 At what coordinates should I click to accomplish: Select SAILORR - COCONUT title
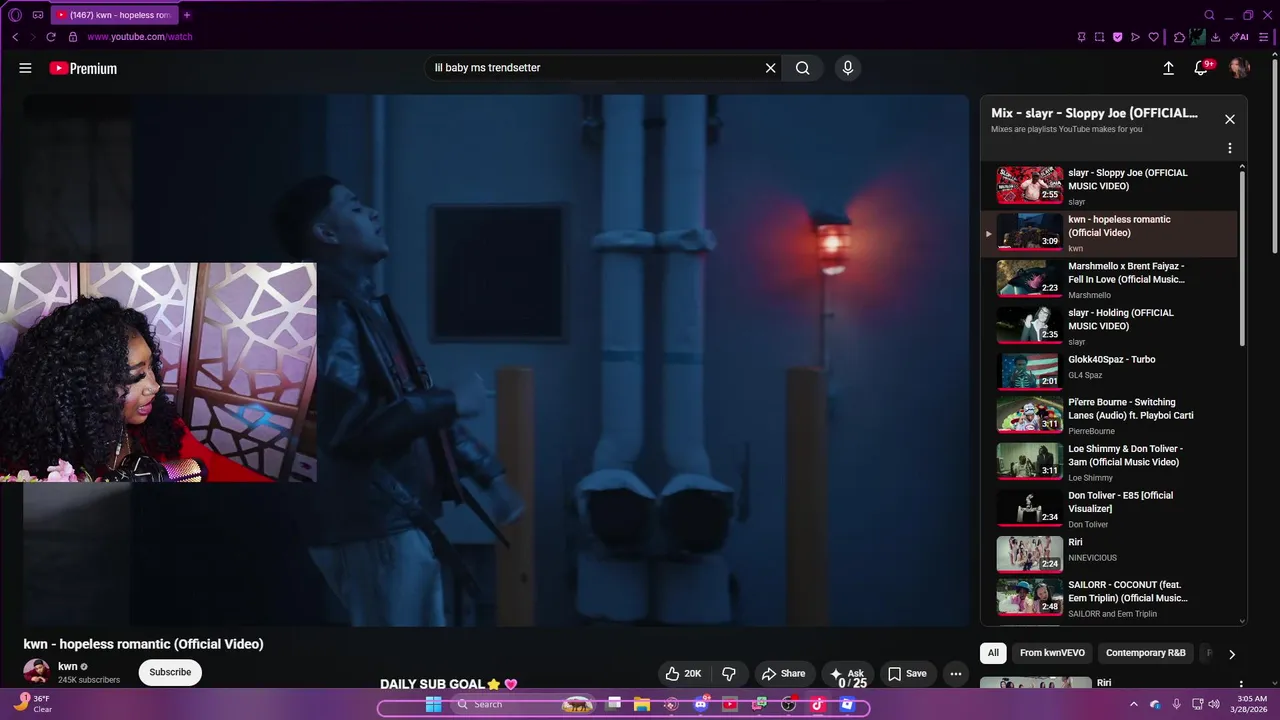[x=1127, y=591]
